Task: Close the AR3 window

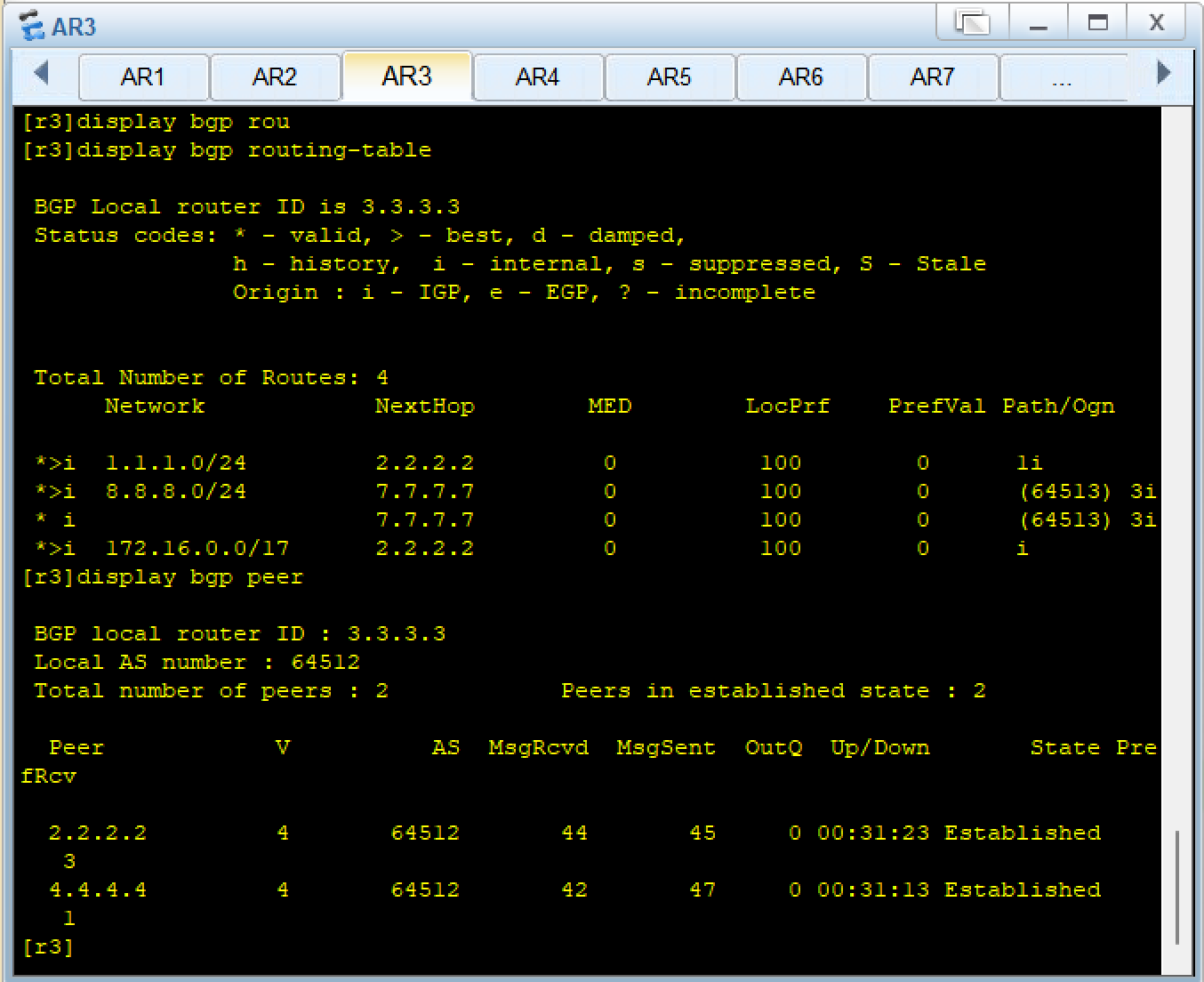Action: click(1157, 23)
